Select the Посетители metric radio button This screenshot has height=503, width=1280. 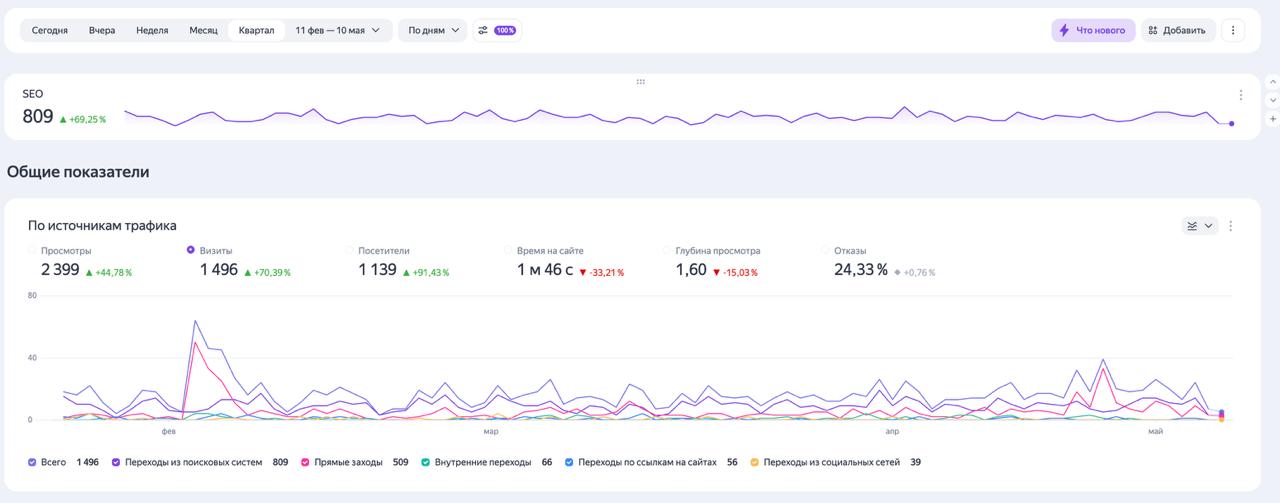349,250
